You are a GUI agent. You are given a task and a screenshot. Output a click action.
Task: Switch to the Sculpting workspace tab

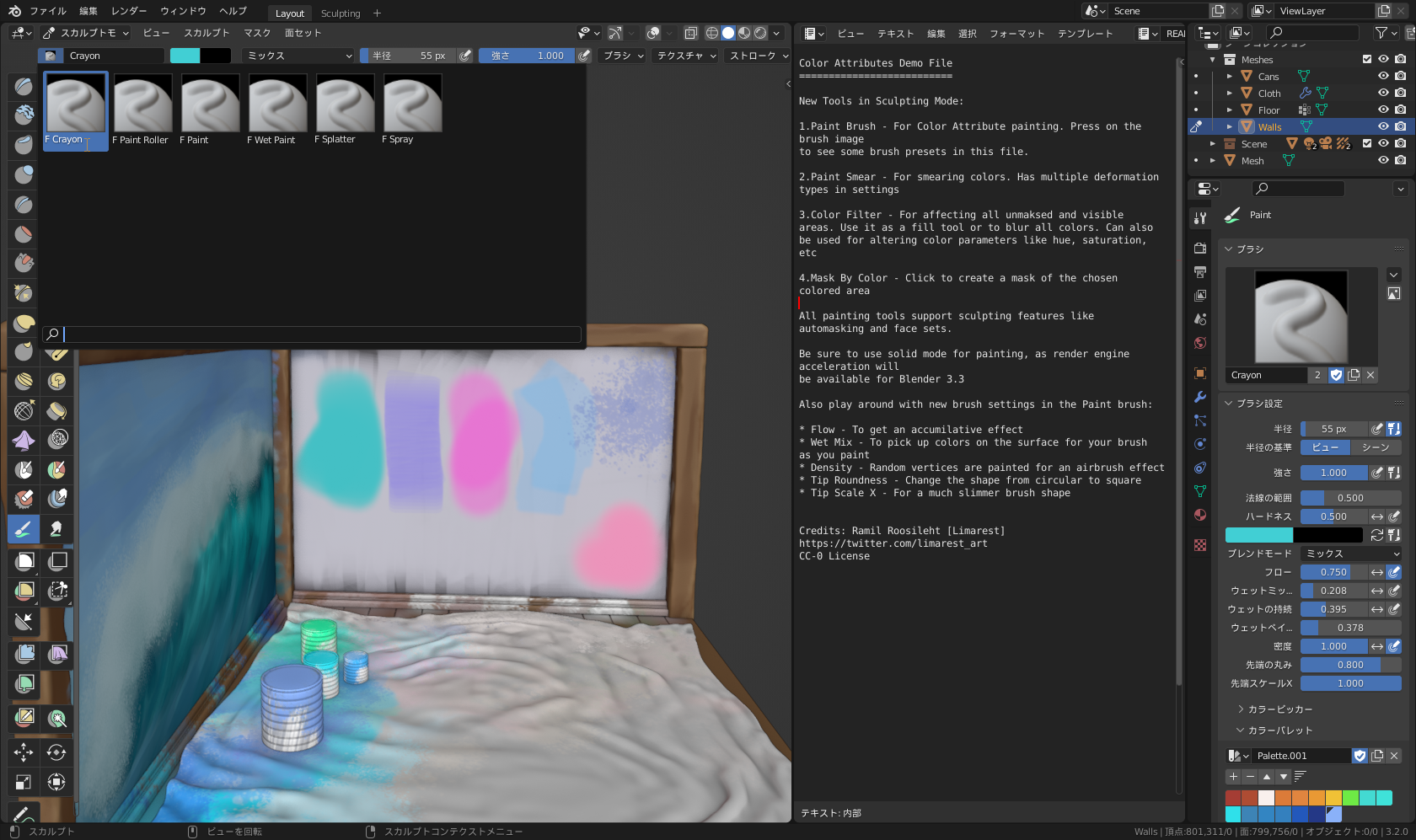pyautogui.click(x=341, y=13)
